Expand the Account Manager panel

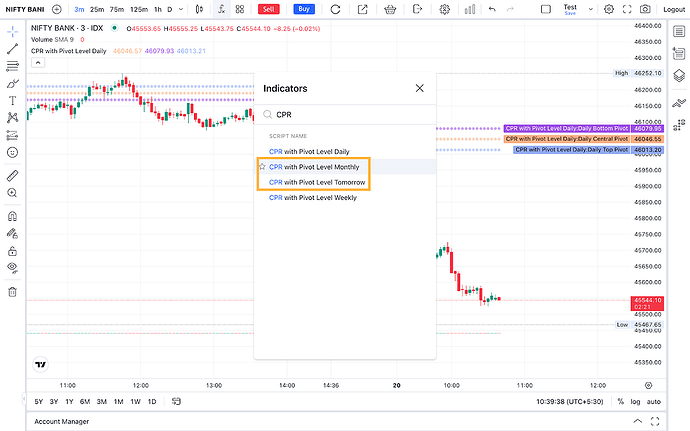coord(637,421)
